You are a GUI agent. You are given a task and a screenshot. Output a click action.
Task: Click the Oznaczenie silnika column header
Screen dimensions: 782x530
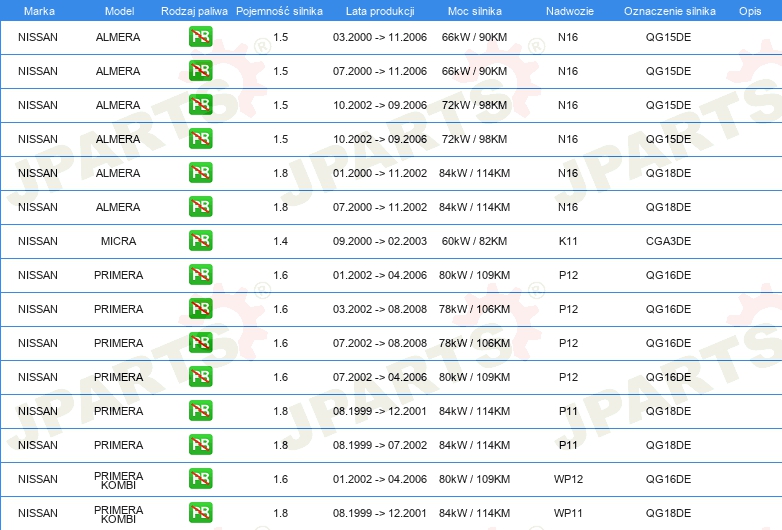click(669, 11)
